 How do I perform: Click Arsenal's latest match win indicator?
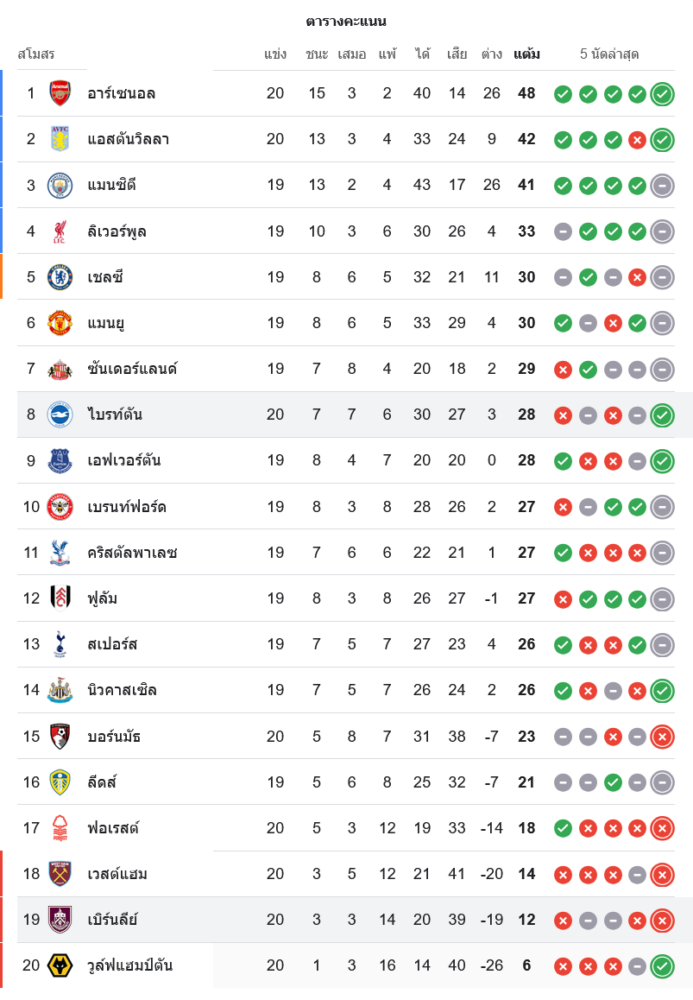(662, 94)
